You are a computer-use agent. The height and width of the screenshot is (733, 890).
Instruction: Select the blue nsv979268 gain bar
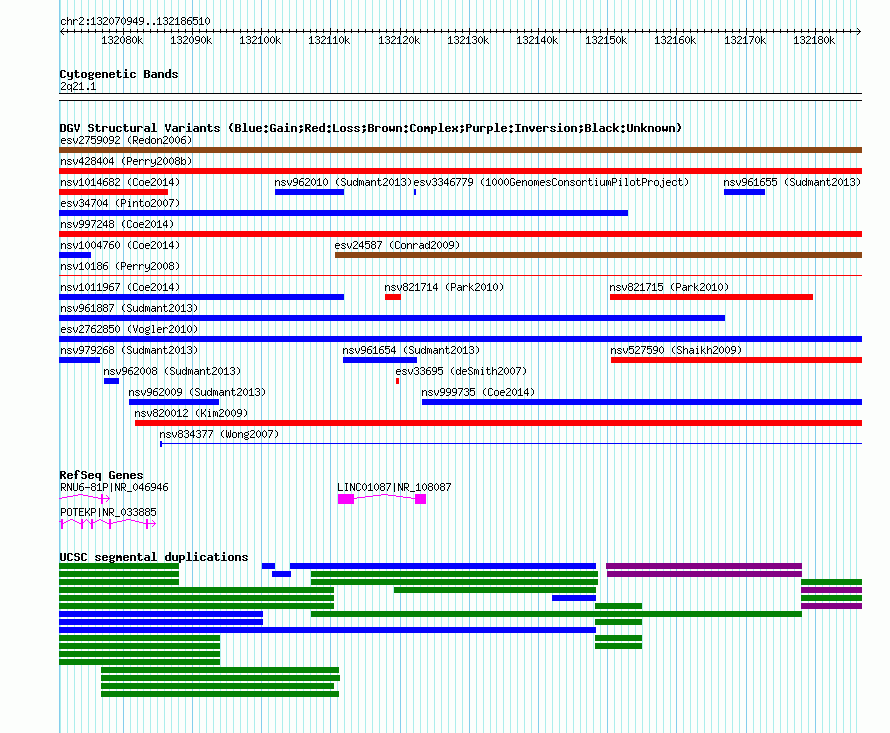tap(79, 360)
